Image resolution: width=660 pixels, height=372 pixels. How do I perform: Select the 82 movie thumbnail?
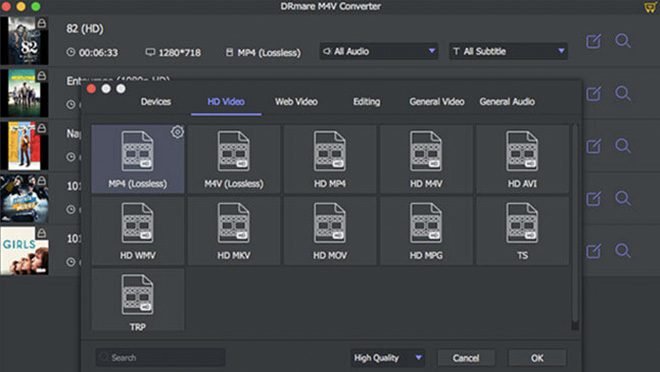[24, 41]
